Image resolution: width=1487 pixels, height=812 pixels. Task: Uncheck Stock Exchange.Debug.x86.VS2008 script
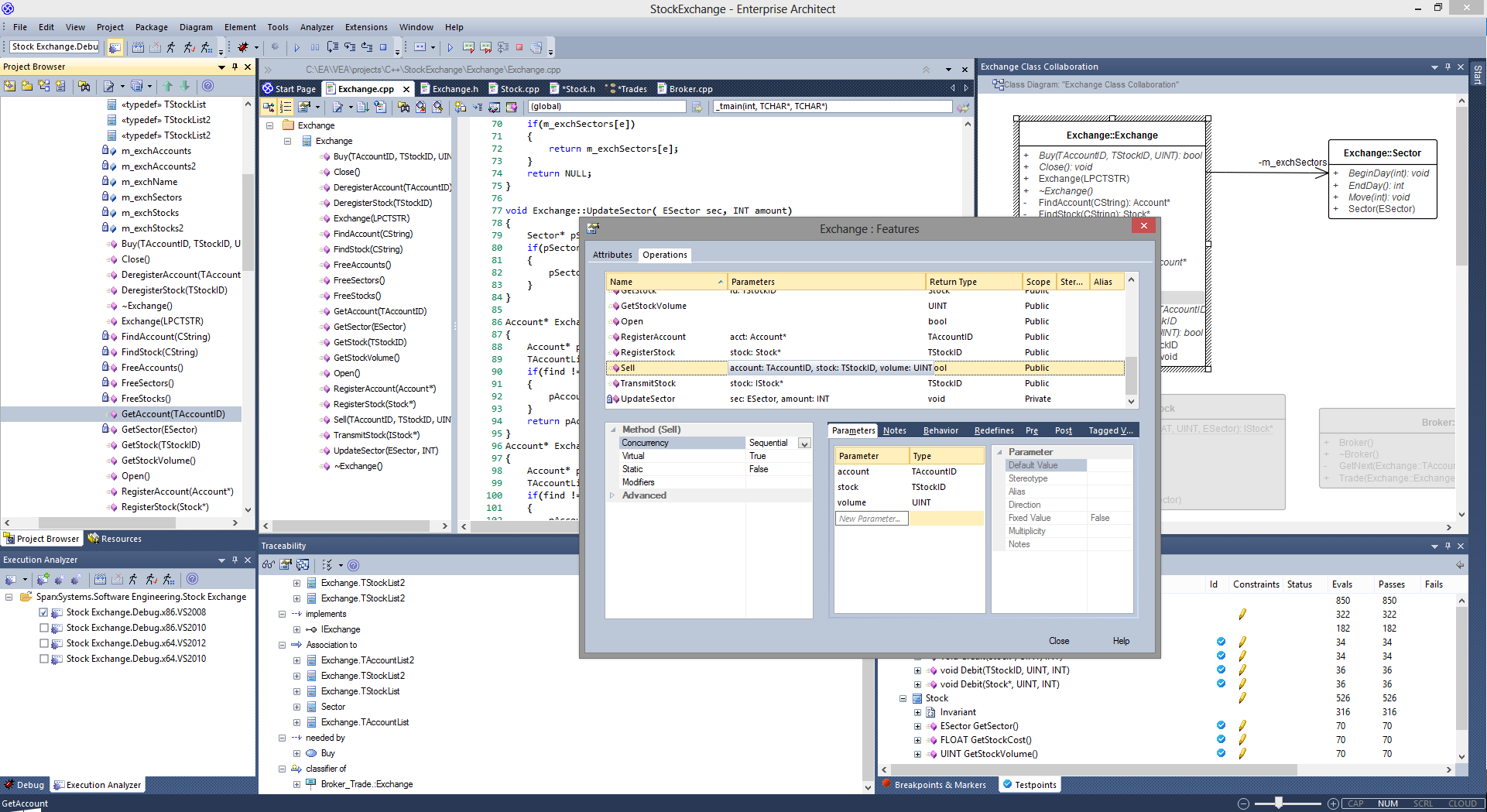coord(44,612)
